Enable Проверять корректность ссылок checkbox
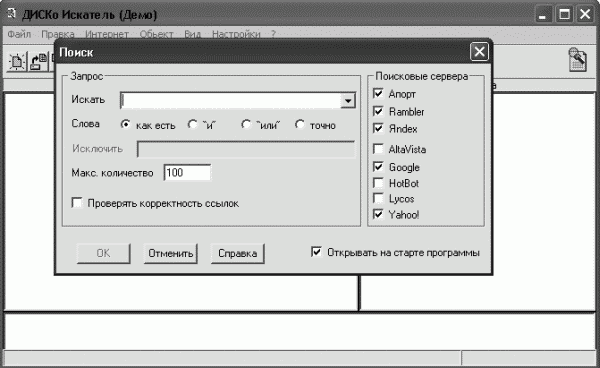Image resolution: width=600 pixels, height=368 pixels. [77, 203]
